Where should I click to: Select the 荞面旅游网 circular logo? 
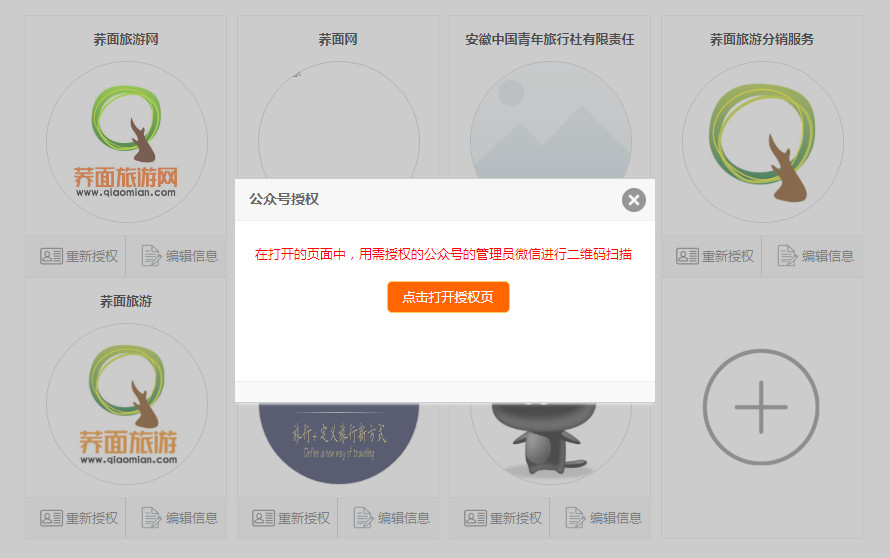(x=127, y=142)
